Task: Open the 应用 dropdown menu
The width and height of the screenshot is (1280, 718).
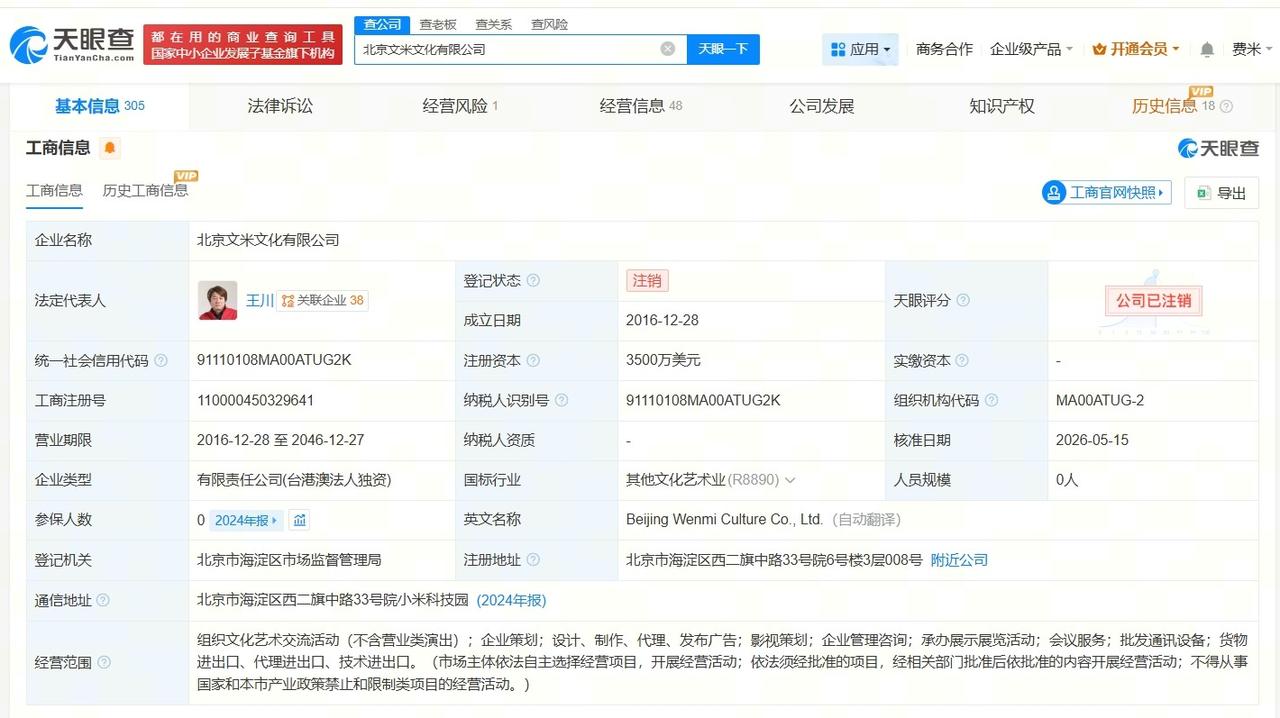Action: click(x=860, y=49)
